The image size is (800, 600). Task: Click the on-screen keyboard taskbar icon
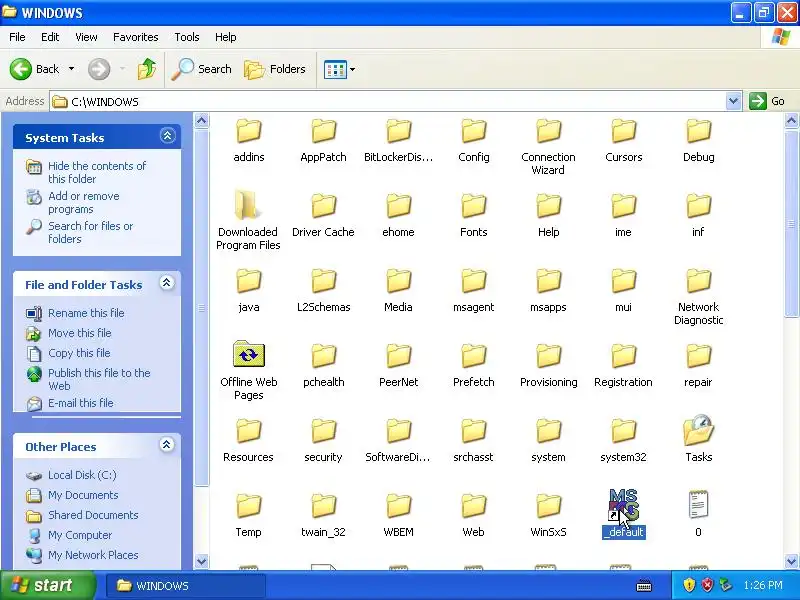644,585
